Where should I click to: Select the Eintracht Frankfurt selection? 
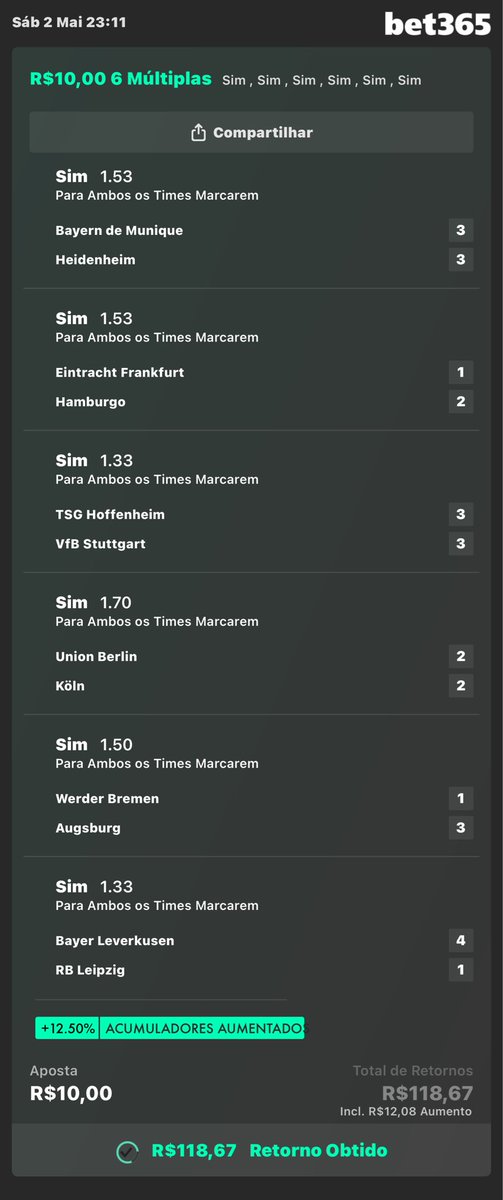pyautogui.click(x=251, y=373)
